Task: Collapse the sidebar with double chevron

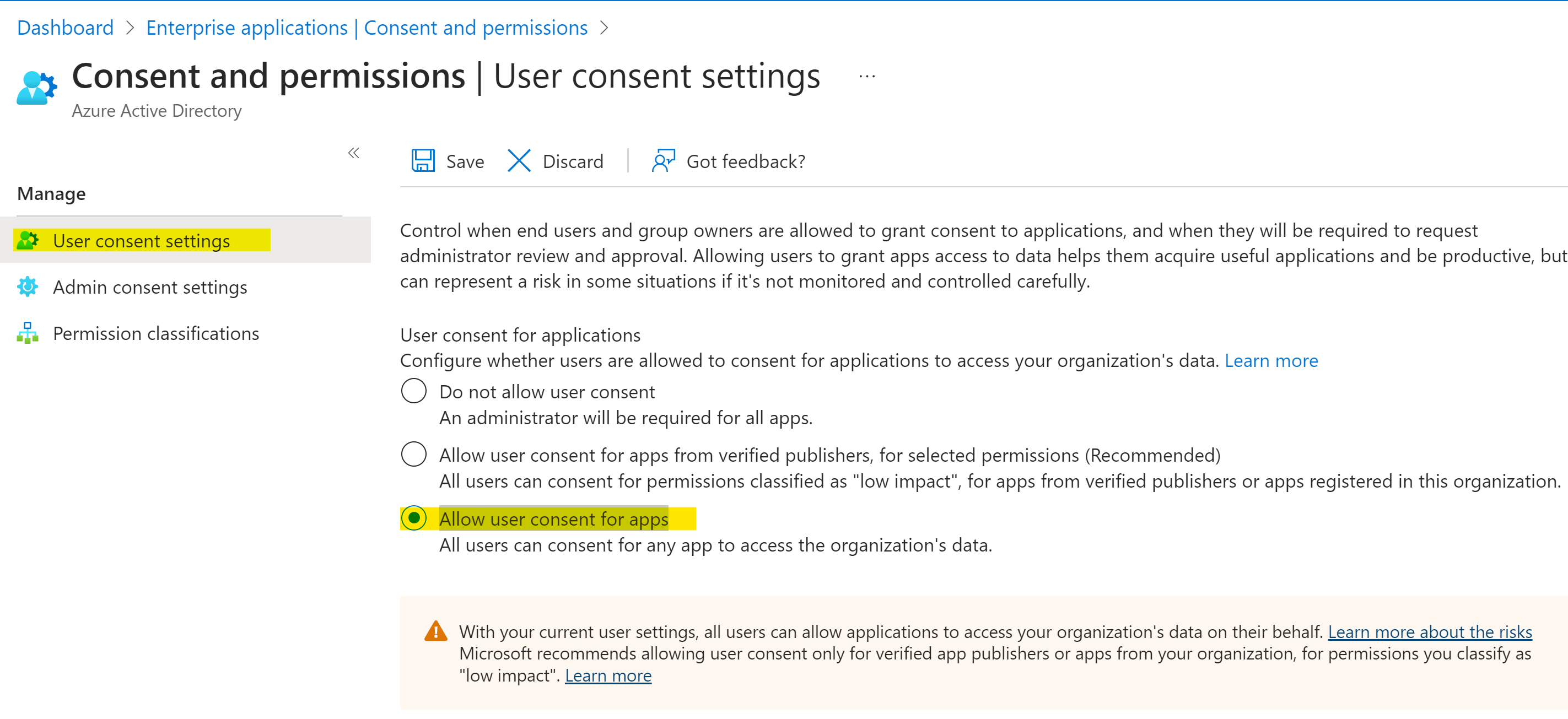Action: point(354,153)
